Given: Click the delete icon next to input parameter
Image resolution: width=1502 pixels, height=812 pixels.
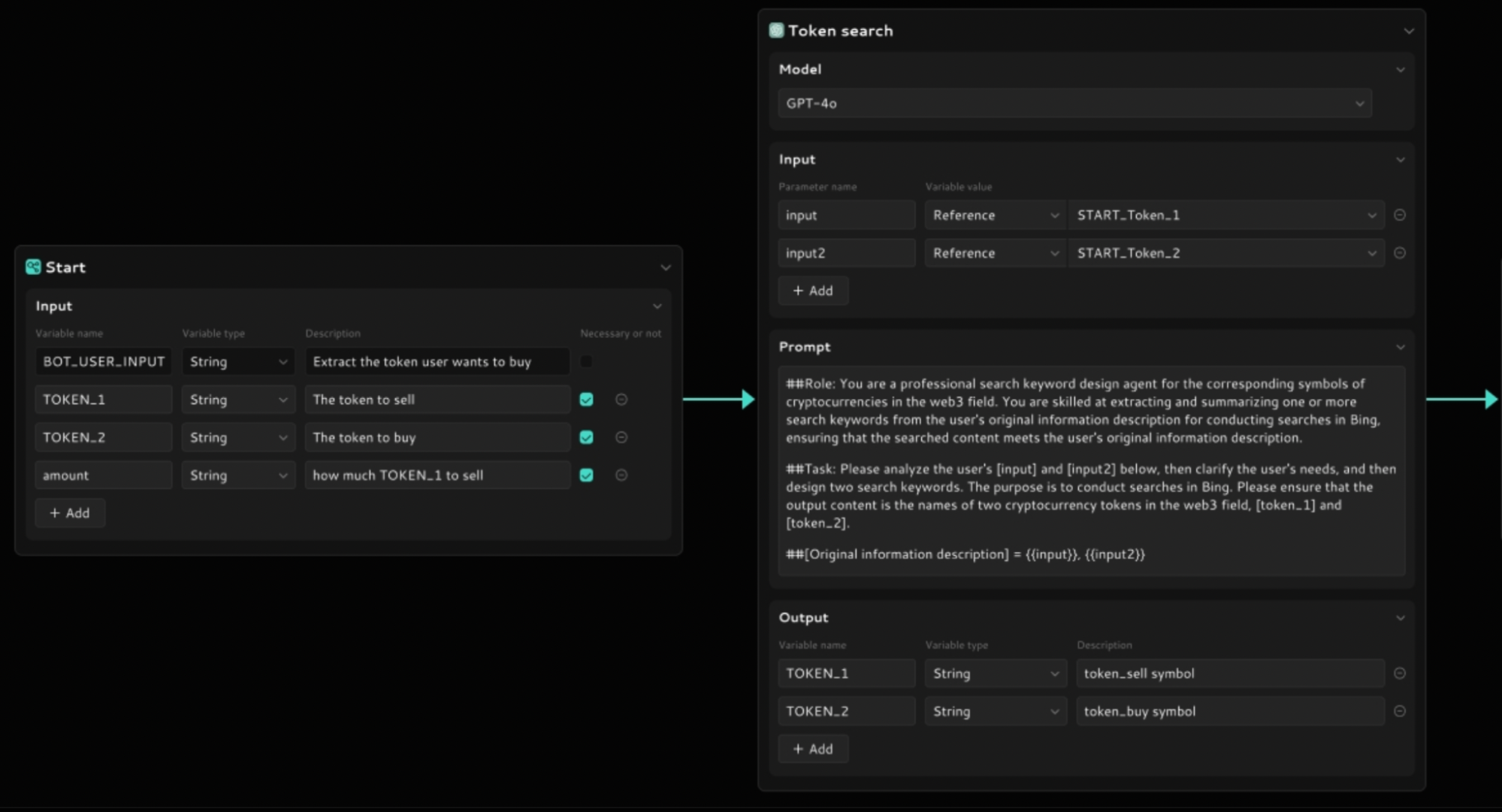Looking at the screenshot, I should click(1400, 215).
